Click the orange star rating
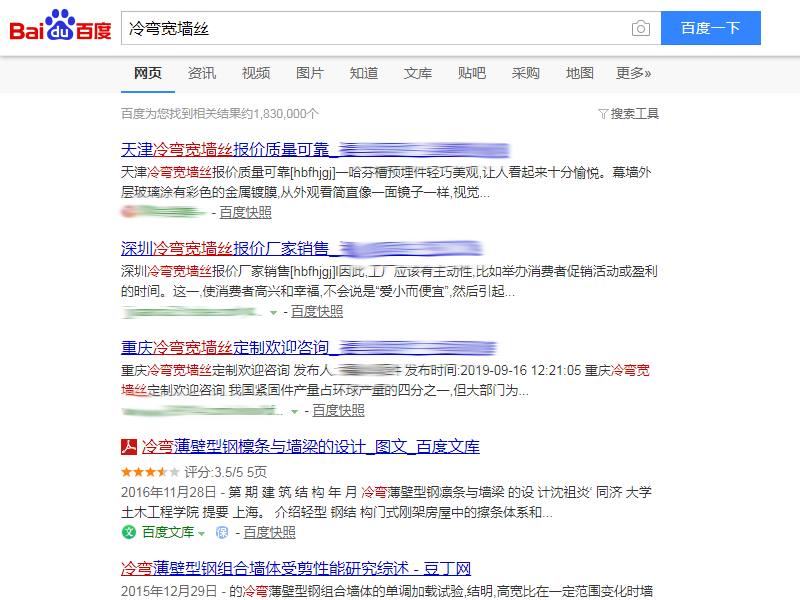Image resolution: width=800 pixels, height=600 pixels. [150, 471]
